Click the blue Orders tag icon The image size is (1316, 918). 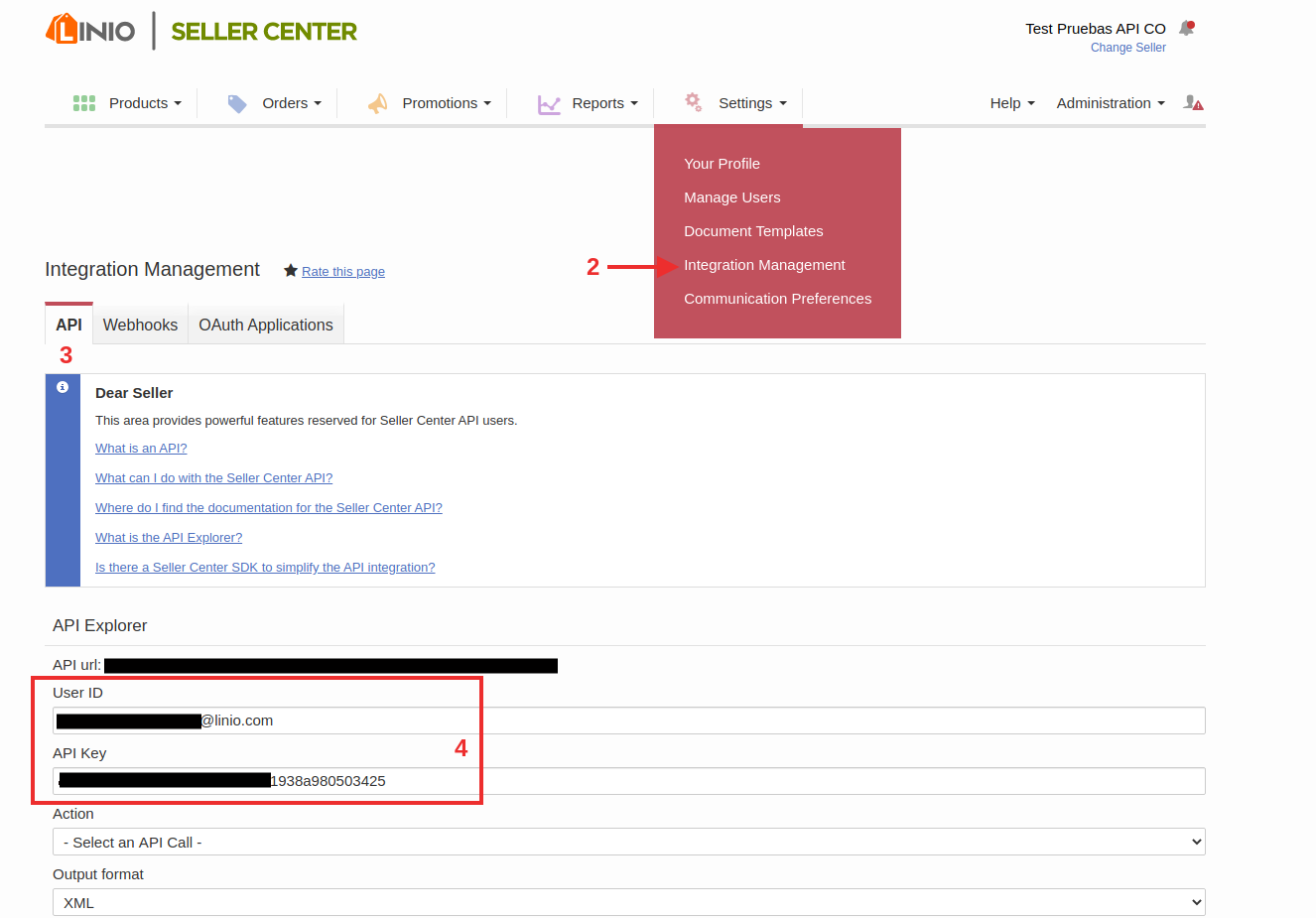[237, 103]
